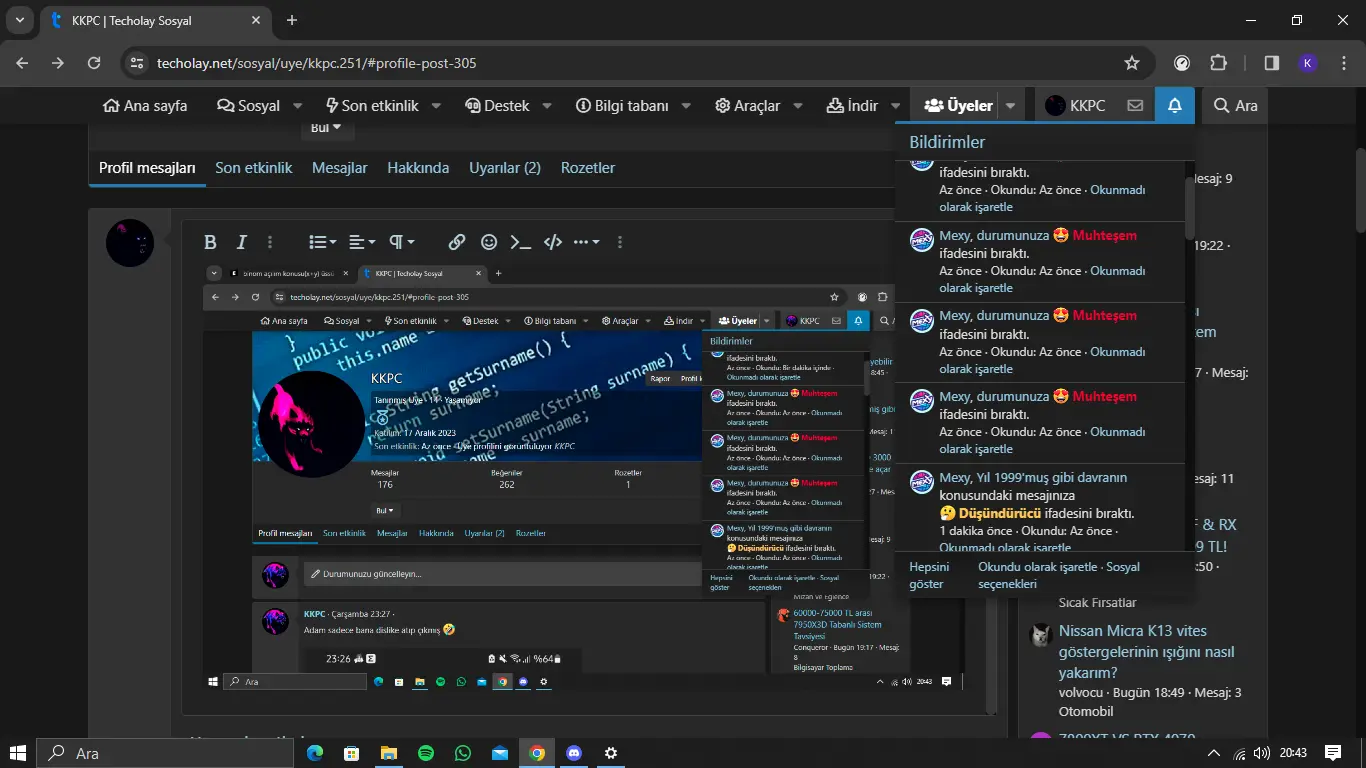
Task: Expand the editor's horizontal ellipsis insert menu
Action: click(587, 242)
